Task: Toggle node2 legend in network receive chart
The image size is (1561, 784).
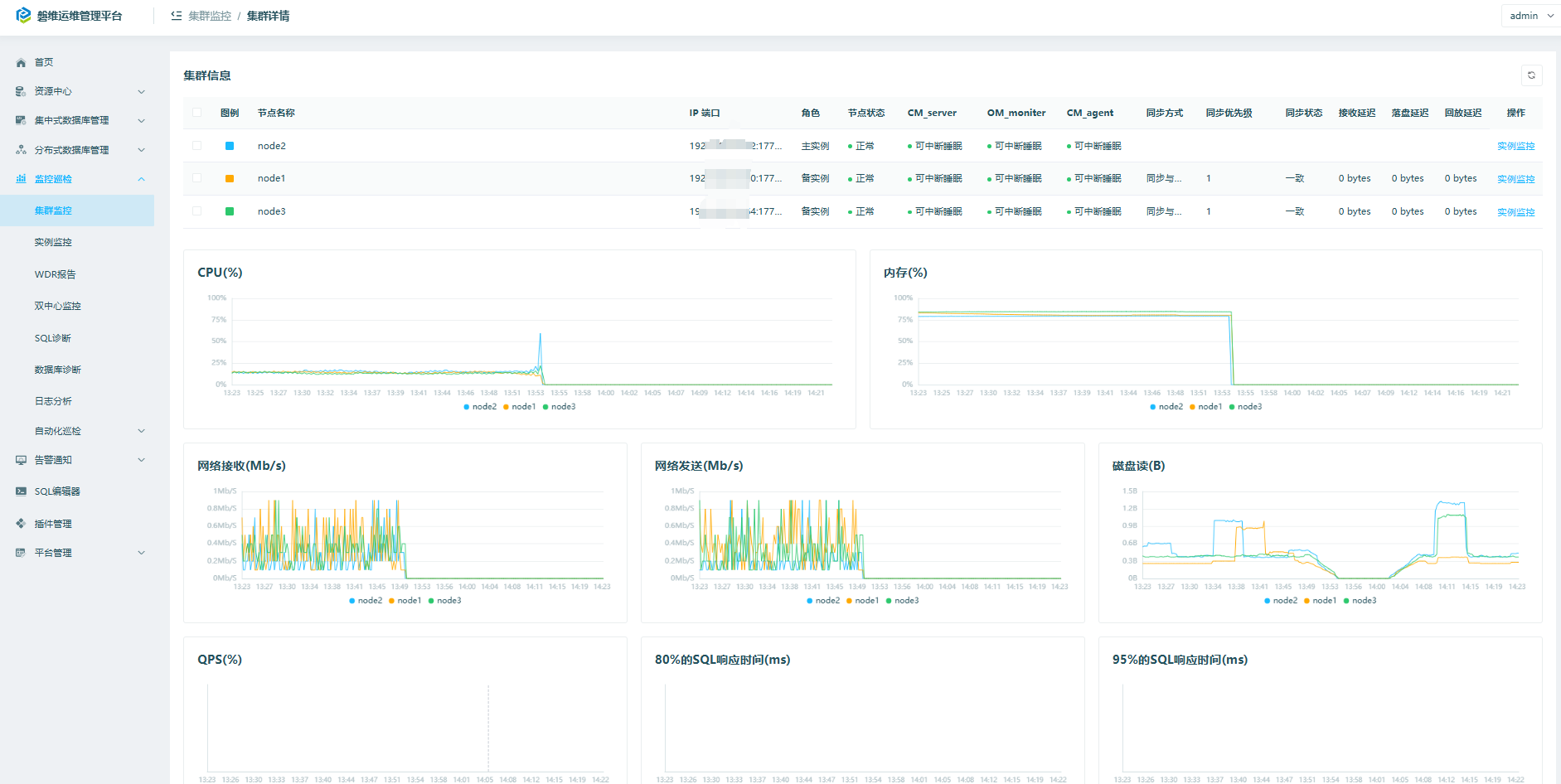Action: click(366, 601)
